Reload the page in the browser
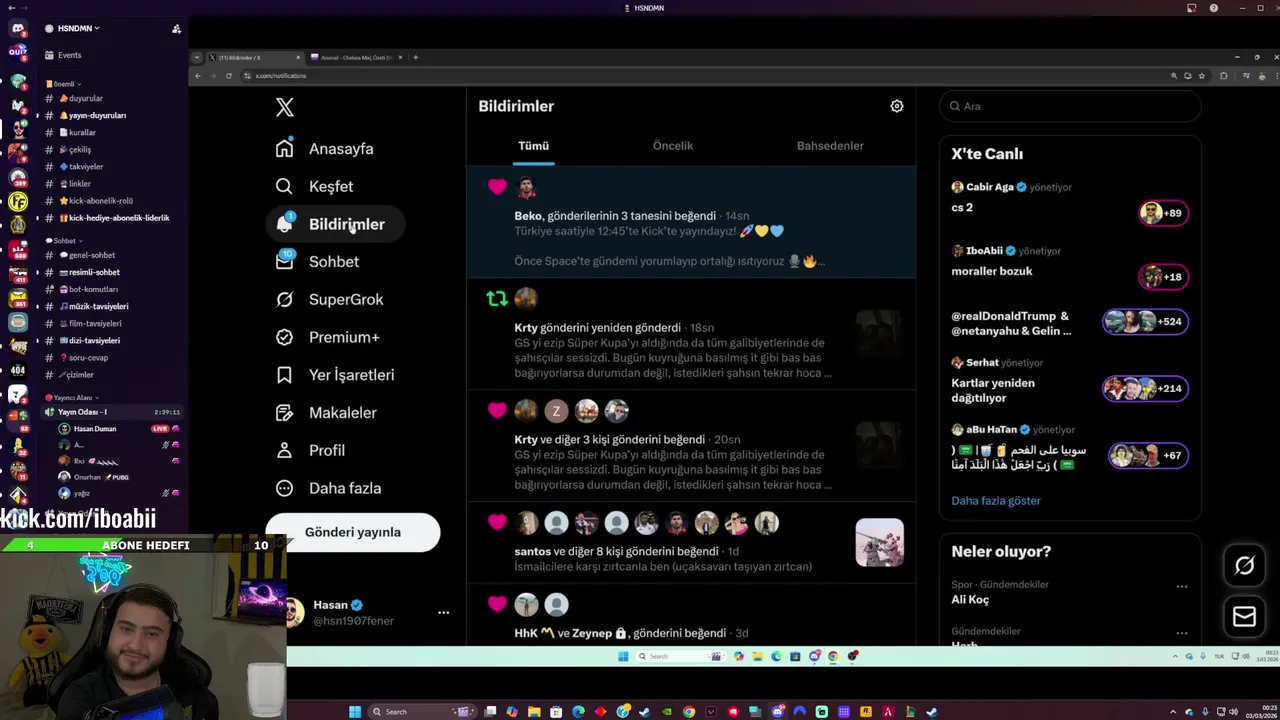Screen dimensions: 1280x720 point(229,76)
